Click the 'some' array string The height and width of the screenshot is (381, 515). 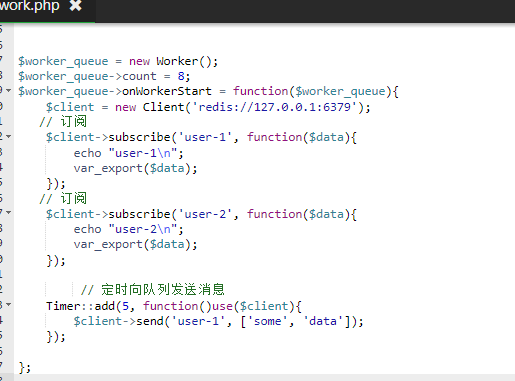coord(268,321)
